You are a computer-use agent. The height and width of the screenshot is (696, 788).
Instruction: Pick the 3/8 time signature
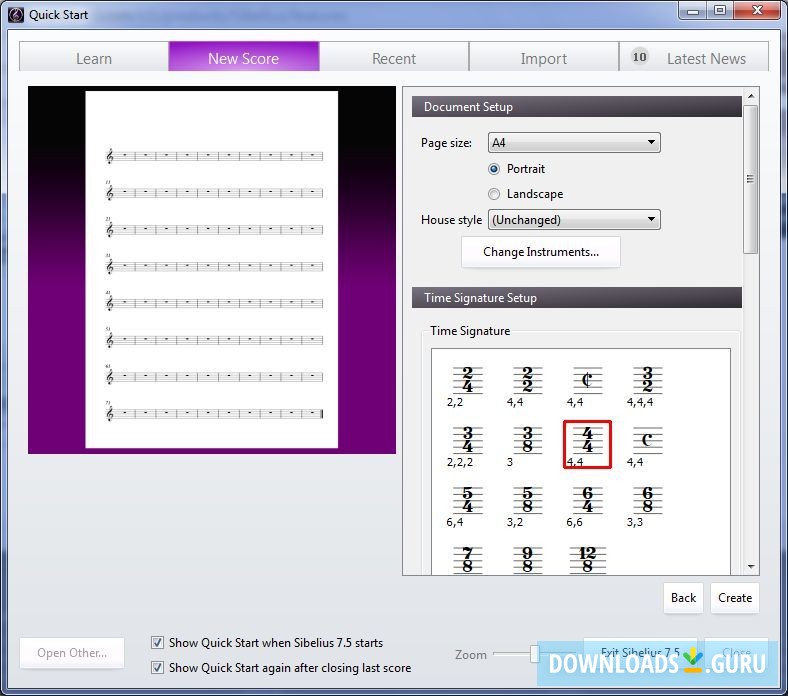(527, 440)
